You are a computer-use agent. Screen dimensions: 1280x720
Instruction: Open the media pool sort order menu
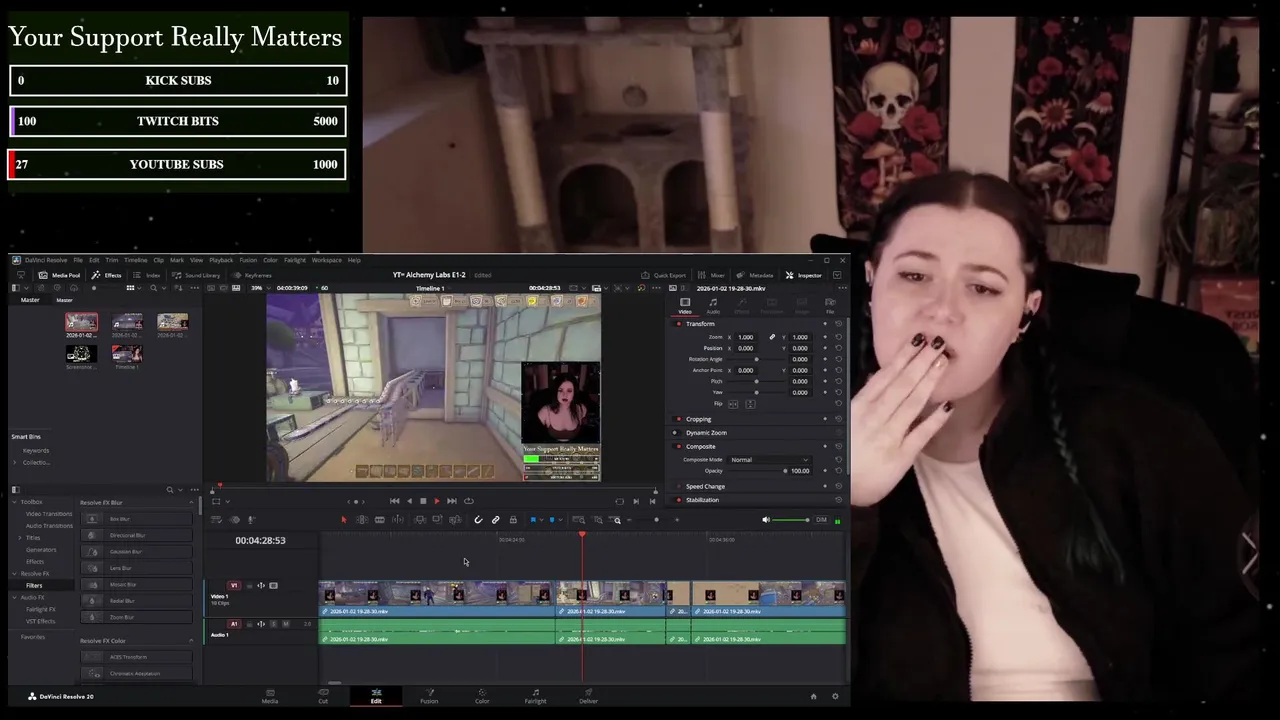[x=178, y=288]
